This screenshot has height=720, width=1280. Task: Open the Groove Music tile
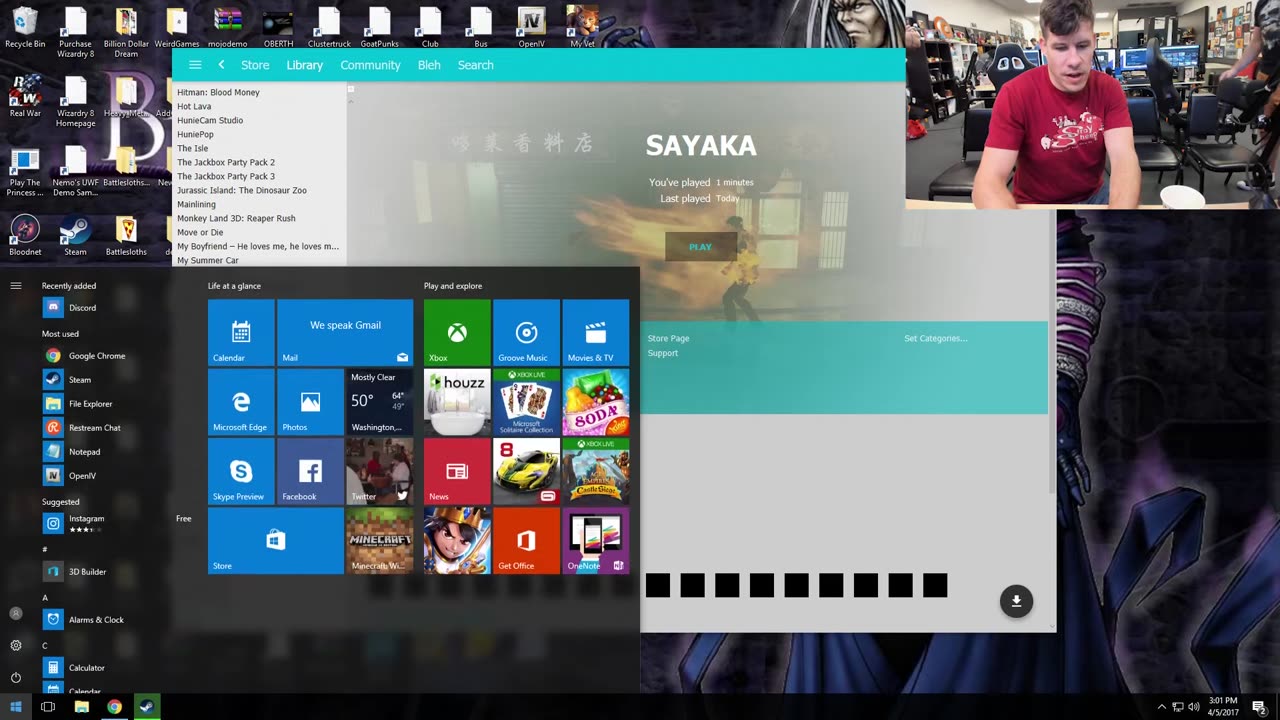526,332
